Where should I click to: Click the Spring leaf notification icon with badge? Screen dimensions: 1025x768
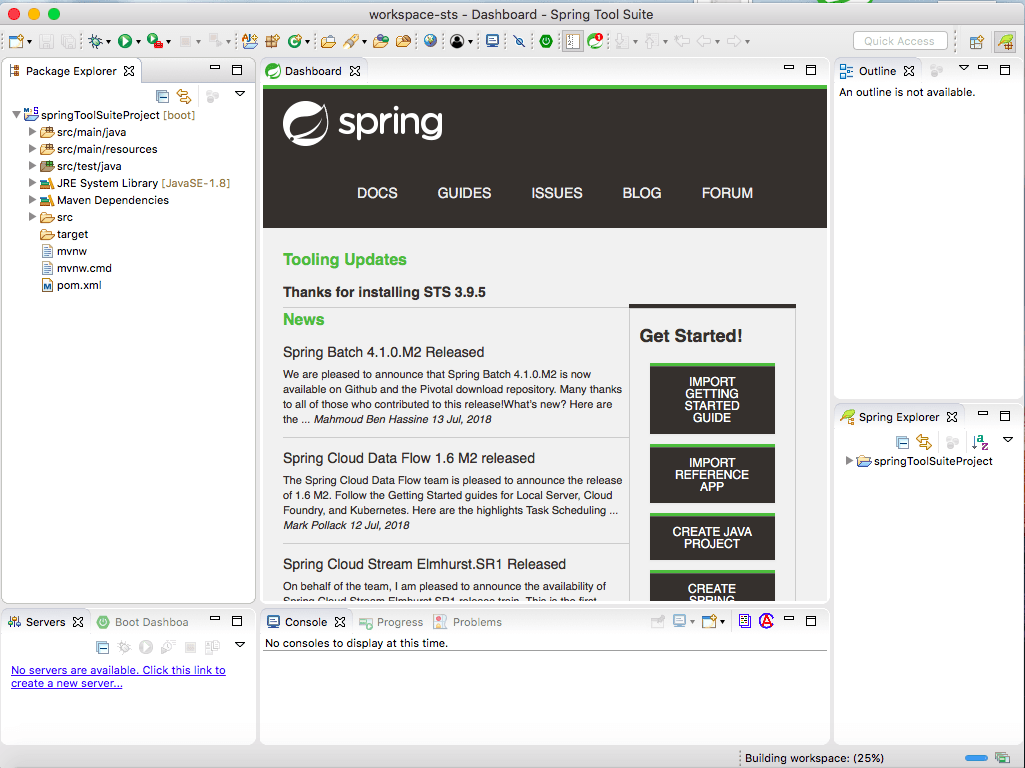tap(596, 41)
